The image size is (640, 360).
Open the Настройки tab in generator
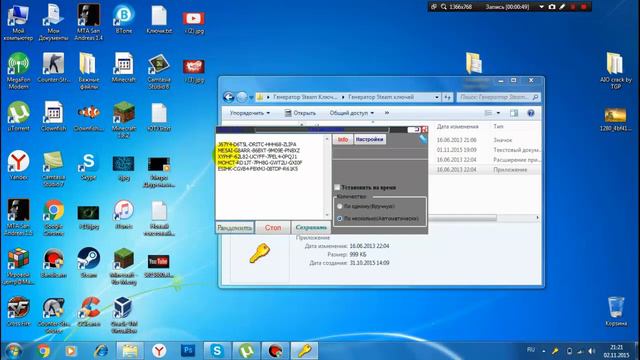369,140
